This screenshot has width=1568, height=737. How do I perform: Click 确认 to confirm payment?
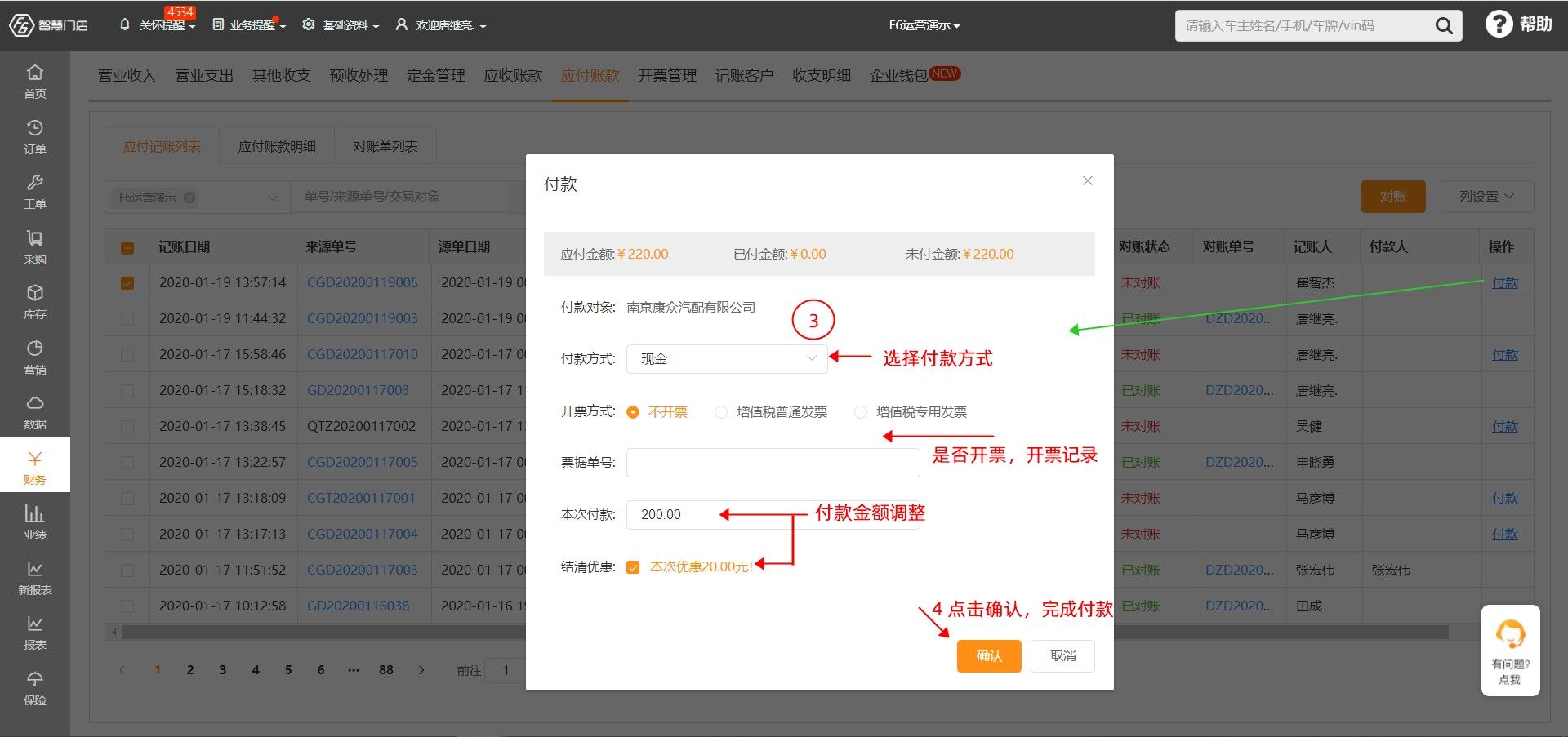[989, 656]
